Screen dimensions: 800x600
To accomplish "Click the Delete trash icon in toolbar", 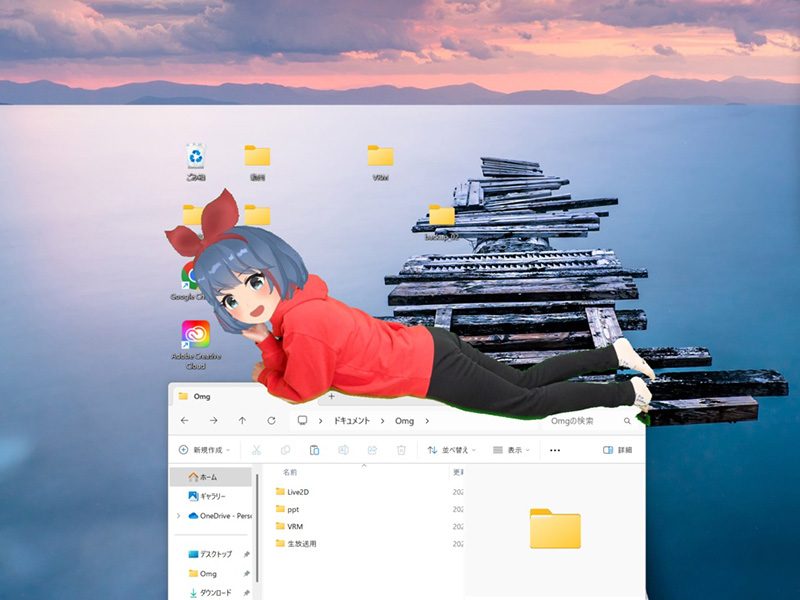I will [400, 451].
